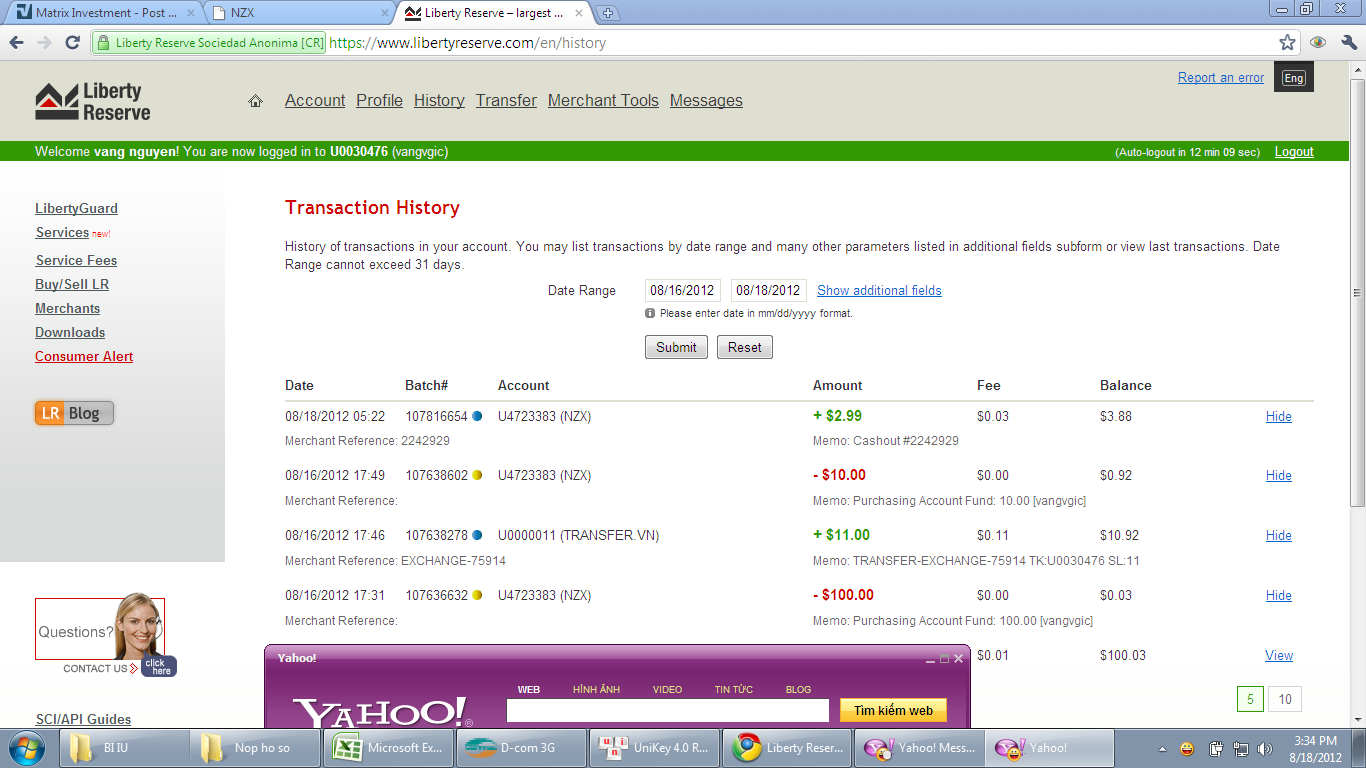Image resolution: width=1366 pixels, height=768 pixels.
Task: Select the VIDEO tab in Yahoo popup
Action: point(667,690)
